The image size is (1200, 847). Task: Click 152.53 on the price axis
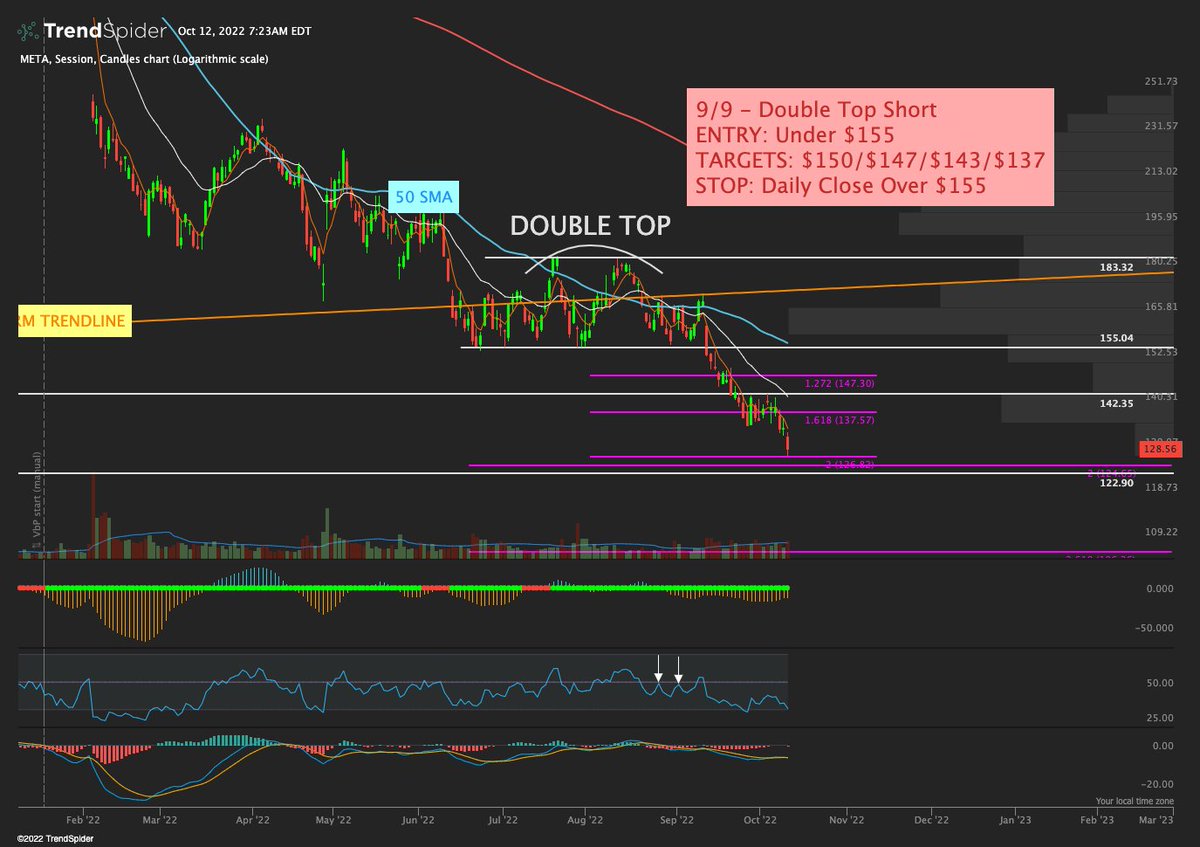click(x=1160, y=352)
